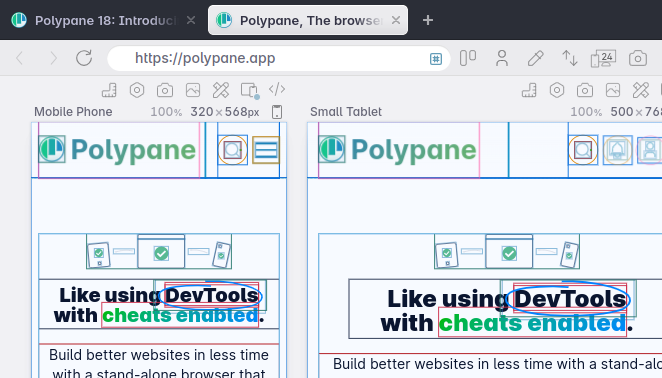
Task: Go back to previous page
Action: click(19, 58)
